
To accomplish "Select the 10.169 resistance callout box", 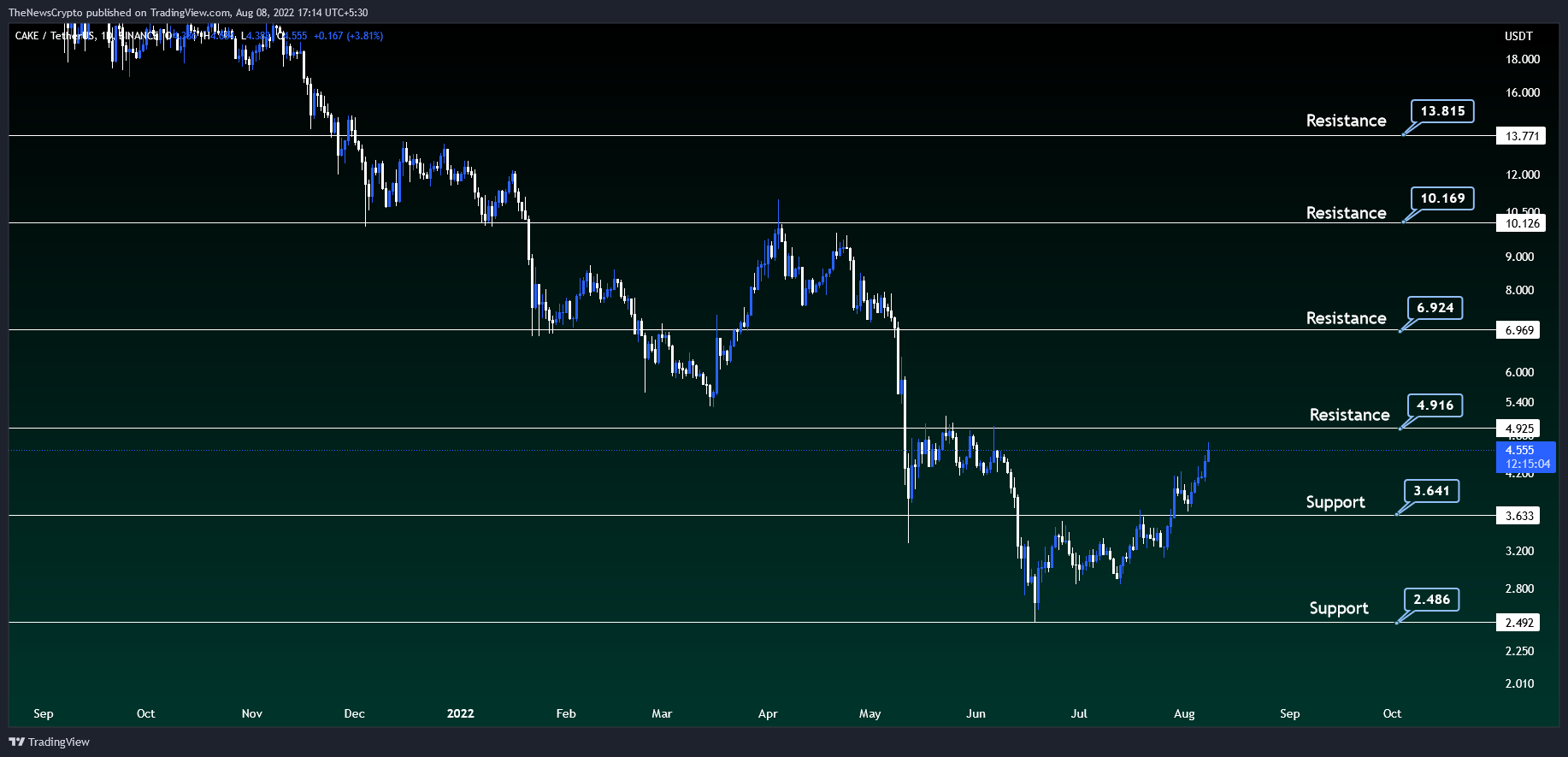I will [x=1442, y=198].
